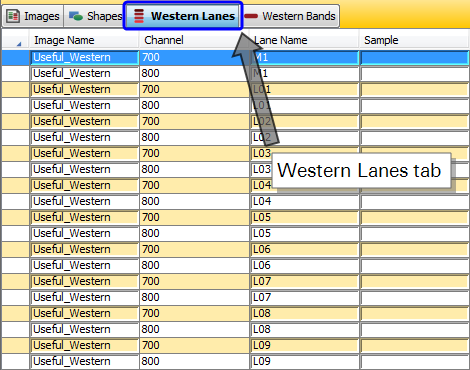470x370 pixels.
Task: Sort by Image Name column header
Action: click(84, 40)
